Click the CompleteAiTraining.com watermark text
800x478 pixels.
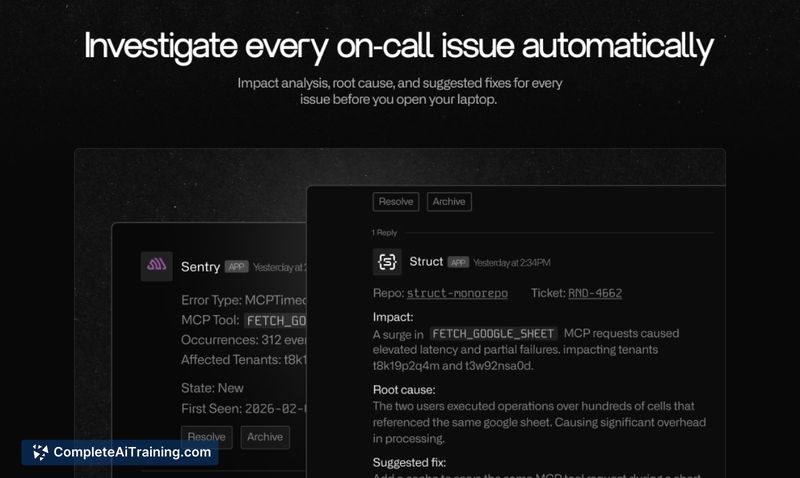(132, 452)
